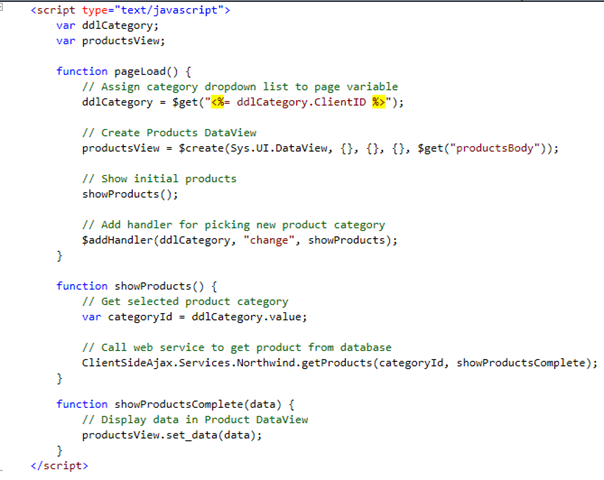This screenshot has height=480, width=604.
Task: Click comment 'Add handler for picking new product category'
Action: (233, 225)
